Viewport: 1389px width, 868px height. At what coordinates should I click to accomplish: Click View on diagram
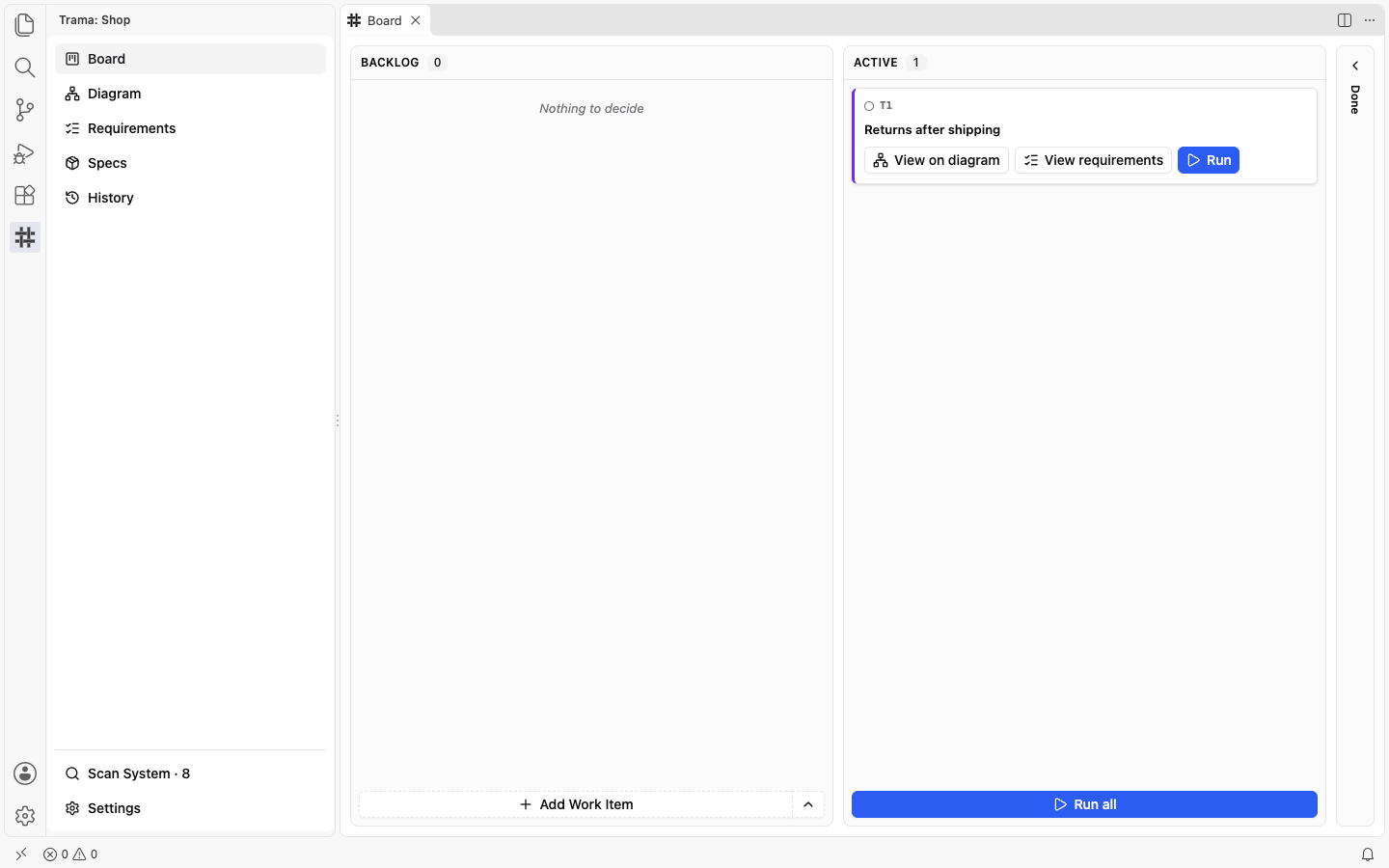(937, 160)
